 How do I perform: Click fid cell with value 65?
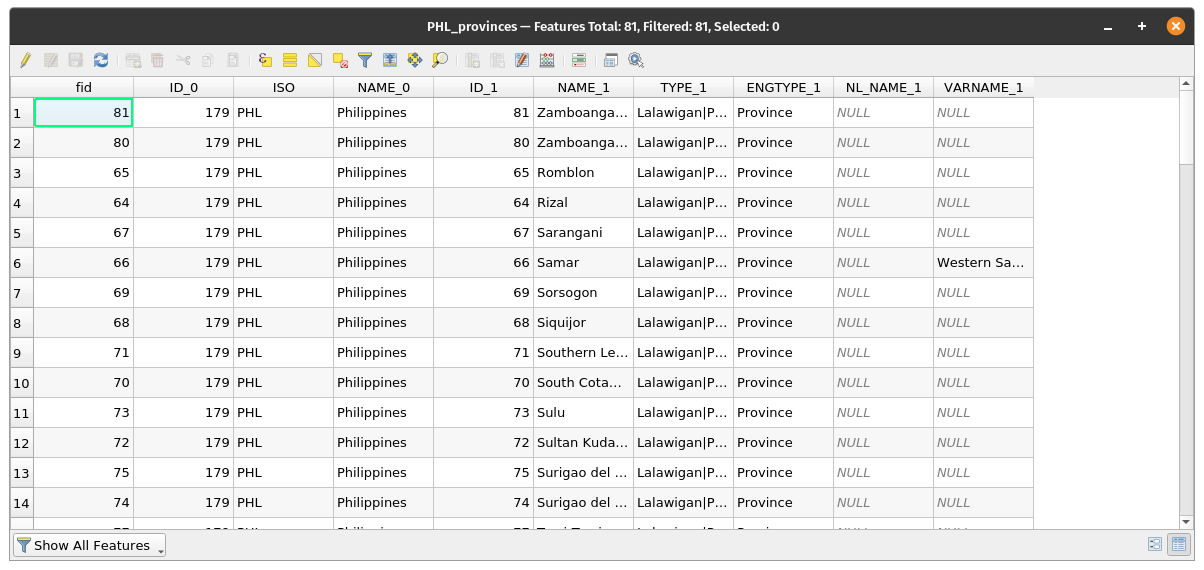[84, 172]
